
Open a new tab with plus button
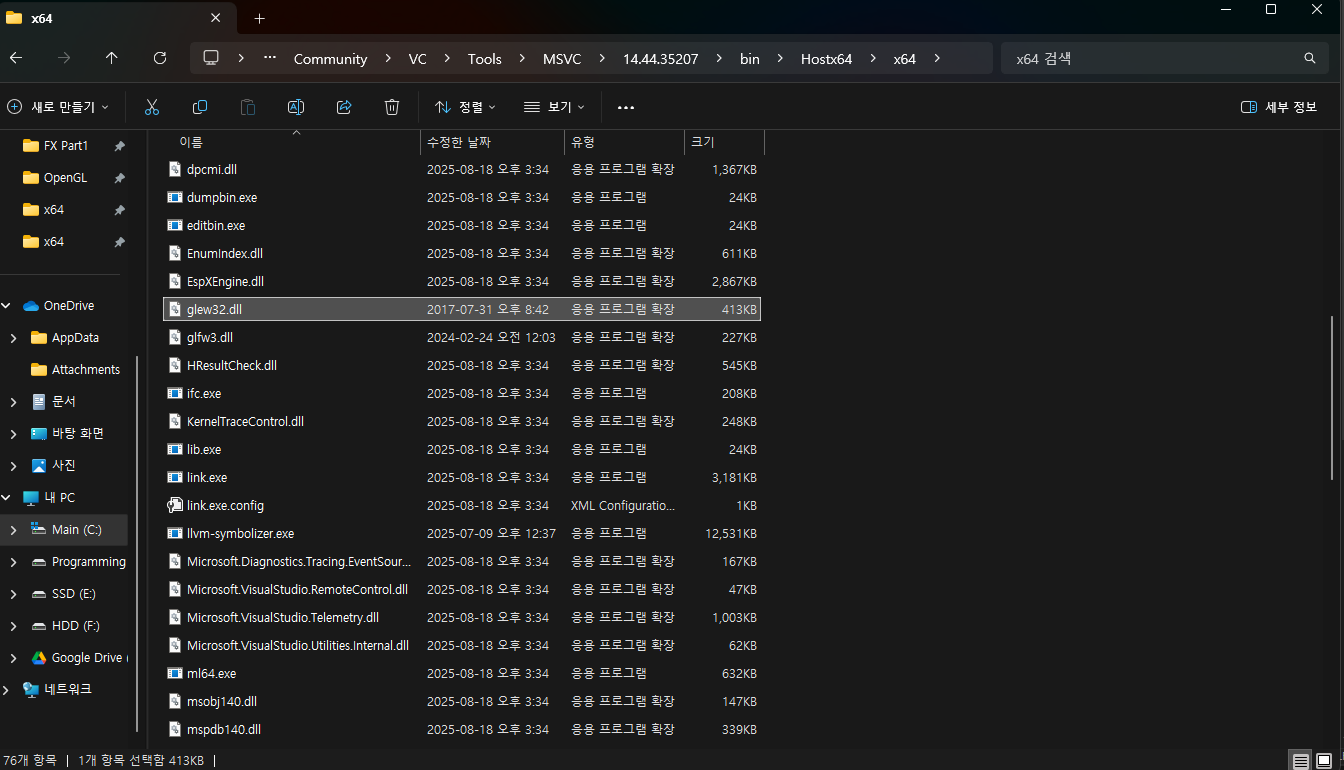coord(259,18)
